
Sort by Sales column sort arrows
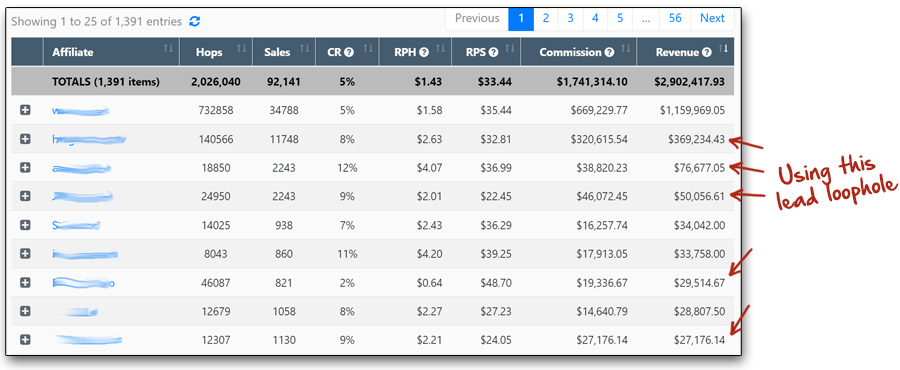pos(304,49)
